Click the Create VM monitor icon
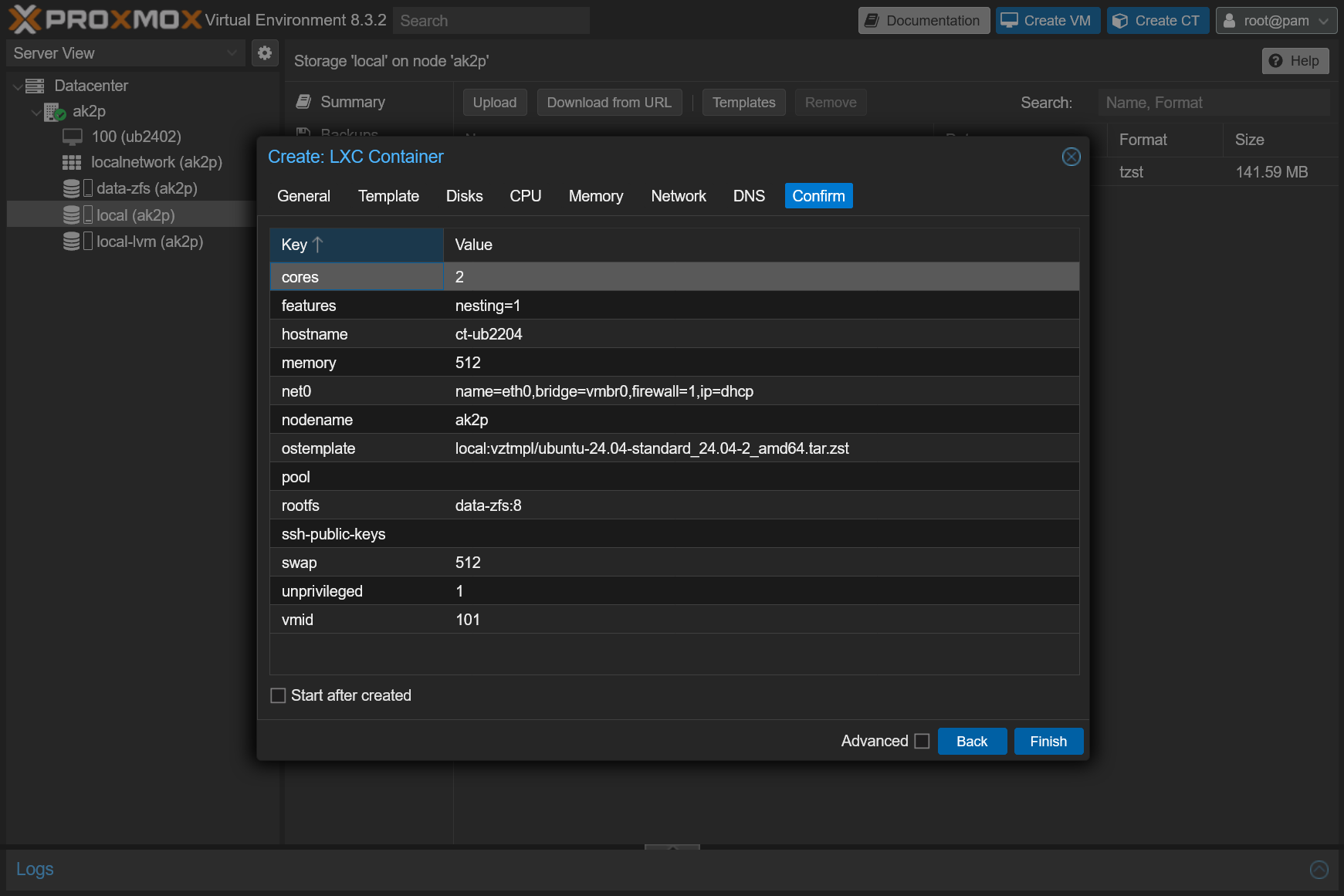 pyautogui.click(x=1009, y=21)
